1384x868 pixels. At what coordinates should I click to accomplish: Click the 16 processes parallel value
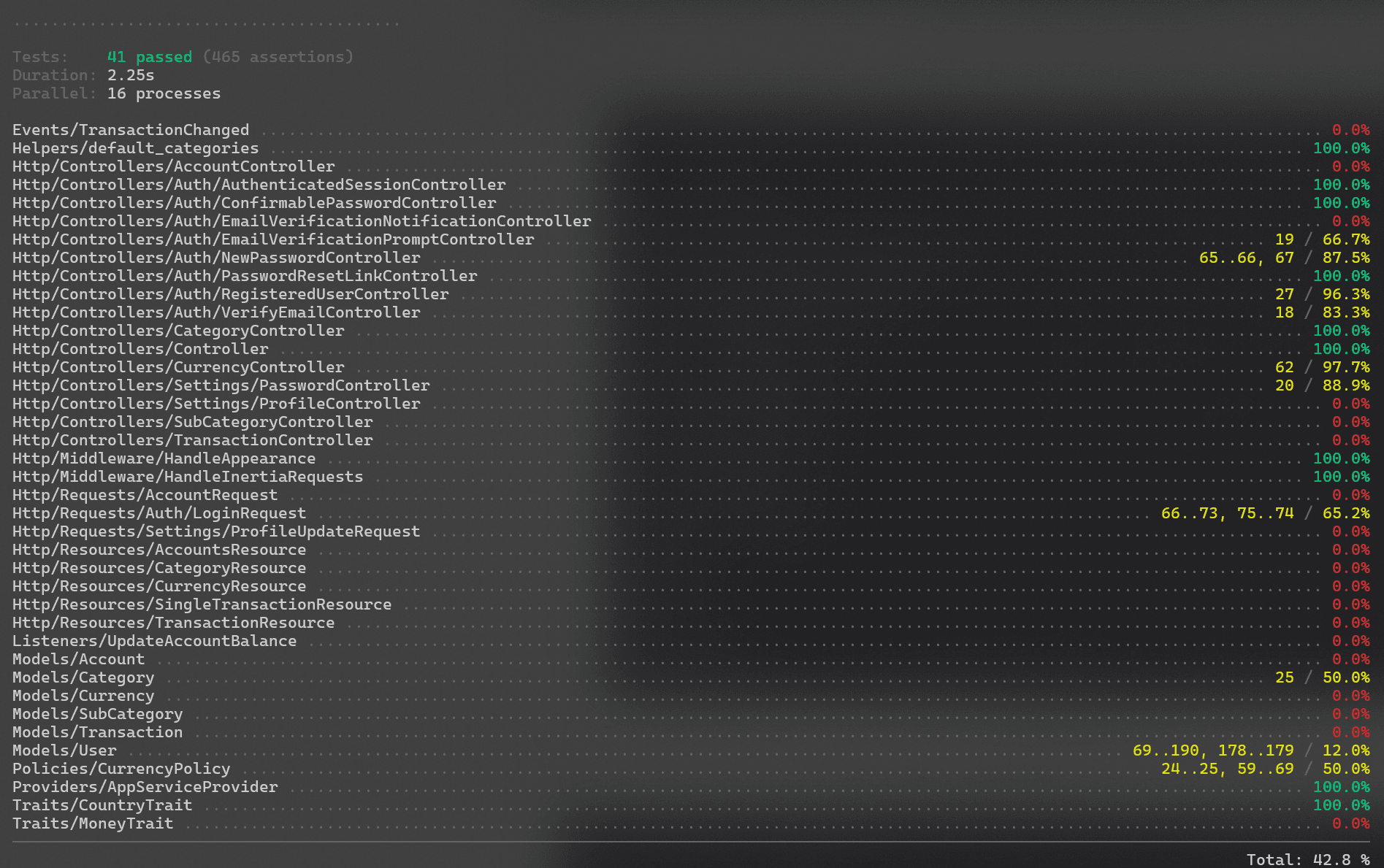[164, 93]
